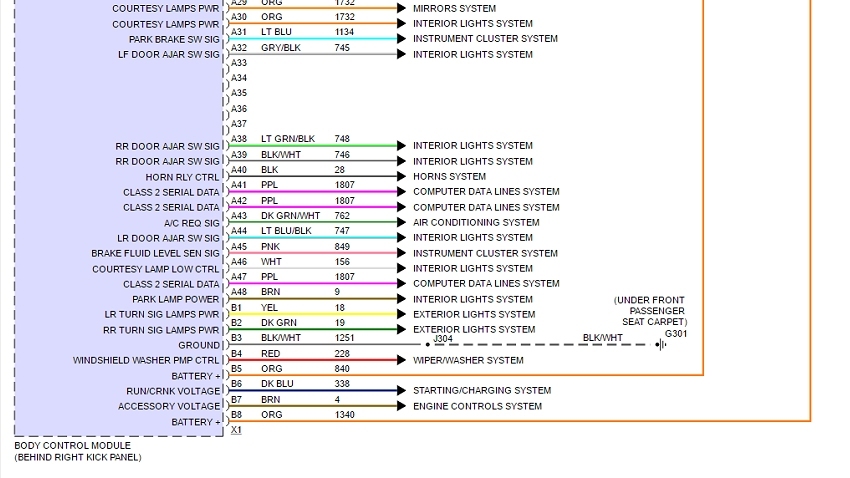Click the PNK wire color text

pos(271,247)
